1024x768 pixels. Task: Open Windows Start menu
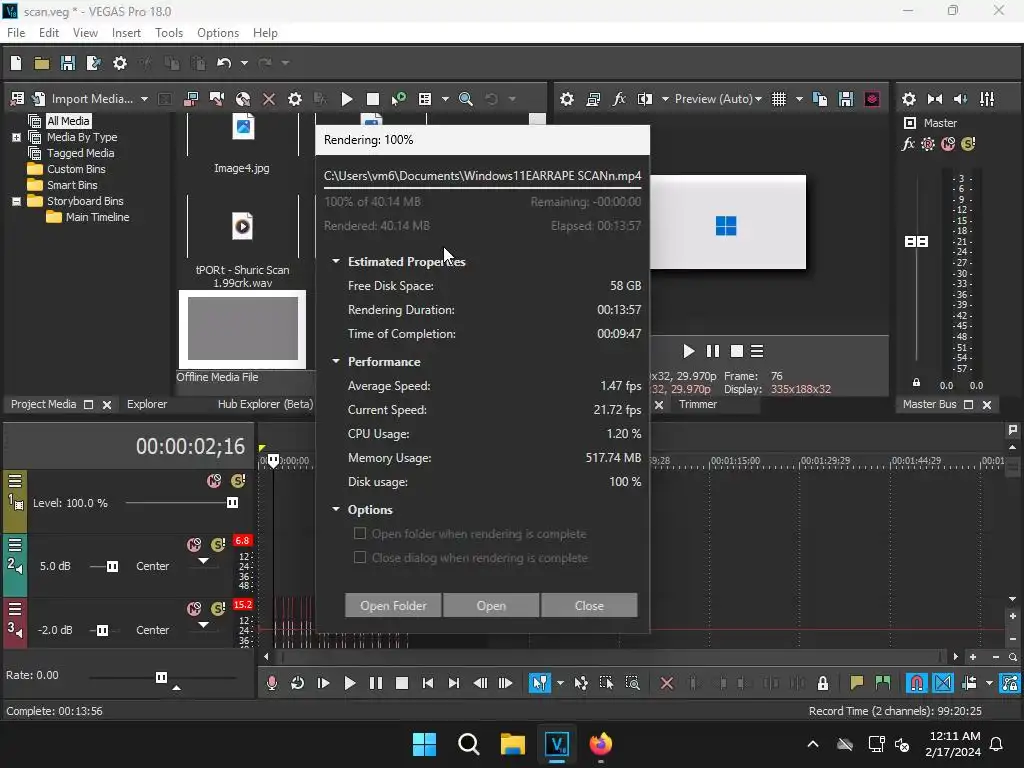pyautogui.click(x=424, y=744)
